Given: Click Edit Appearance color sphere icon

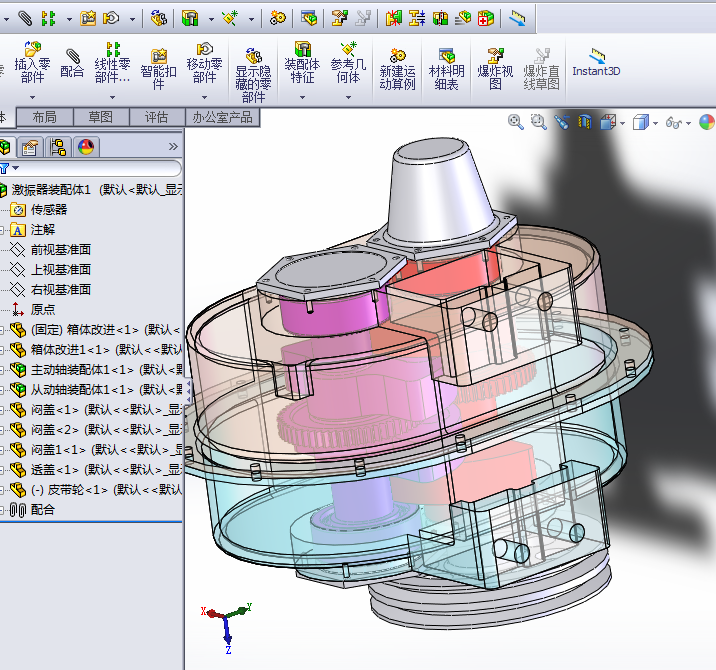Looking at the screenshot, I should 707,122.
